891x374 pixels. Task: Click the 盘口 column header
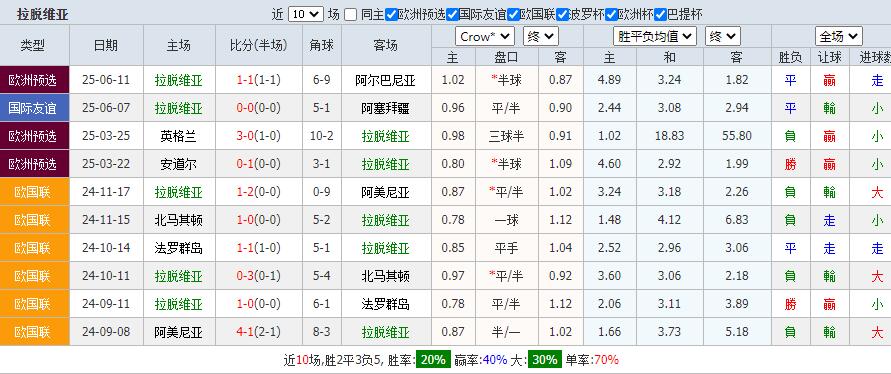(x=506, y=57)
